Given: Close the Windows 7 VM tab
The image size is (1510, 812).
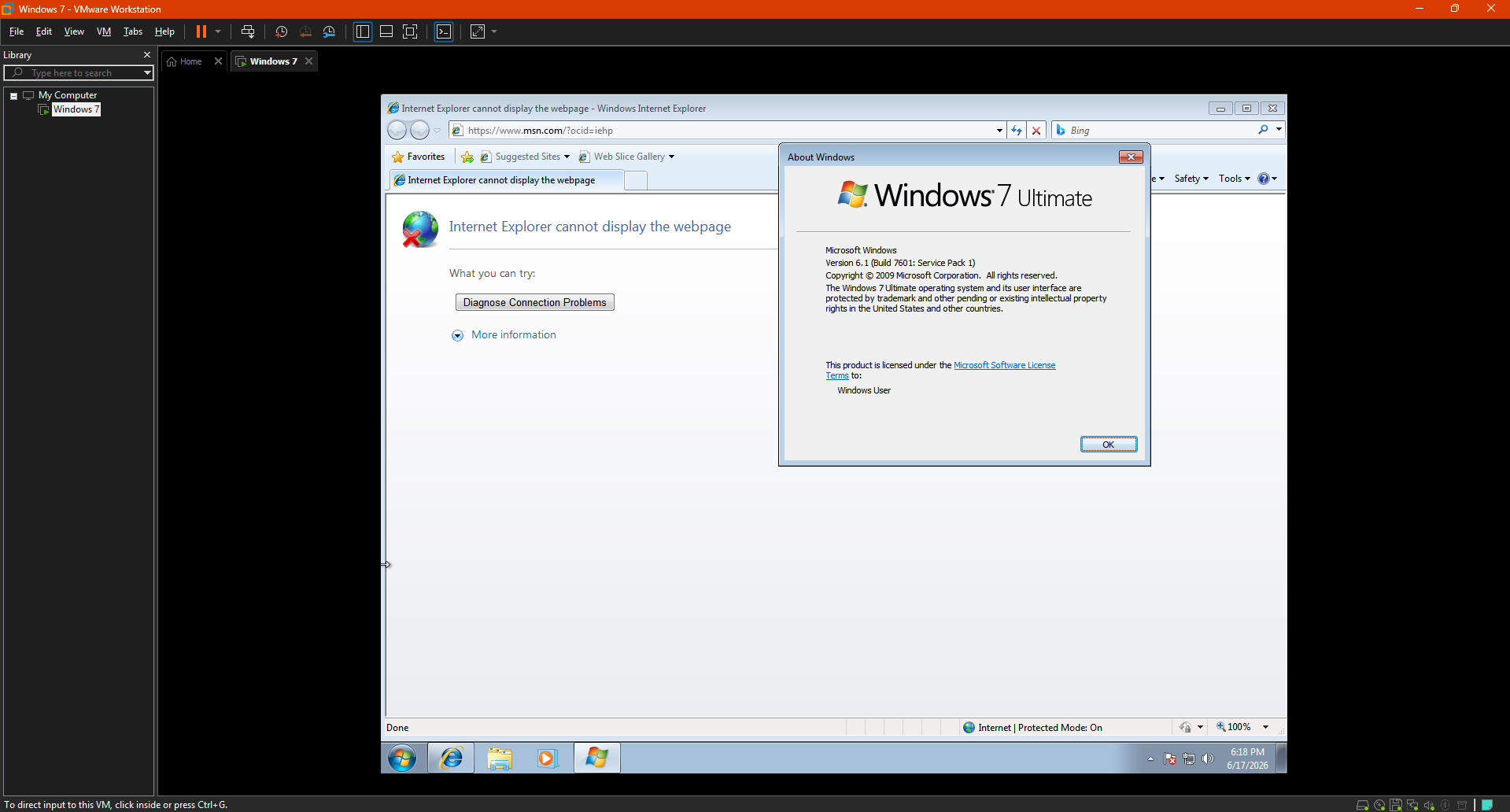Looking at the screenshot, I should pyautogui.click(x=309, y=61).
